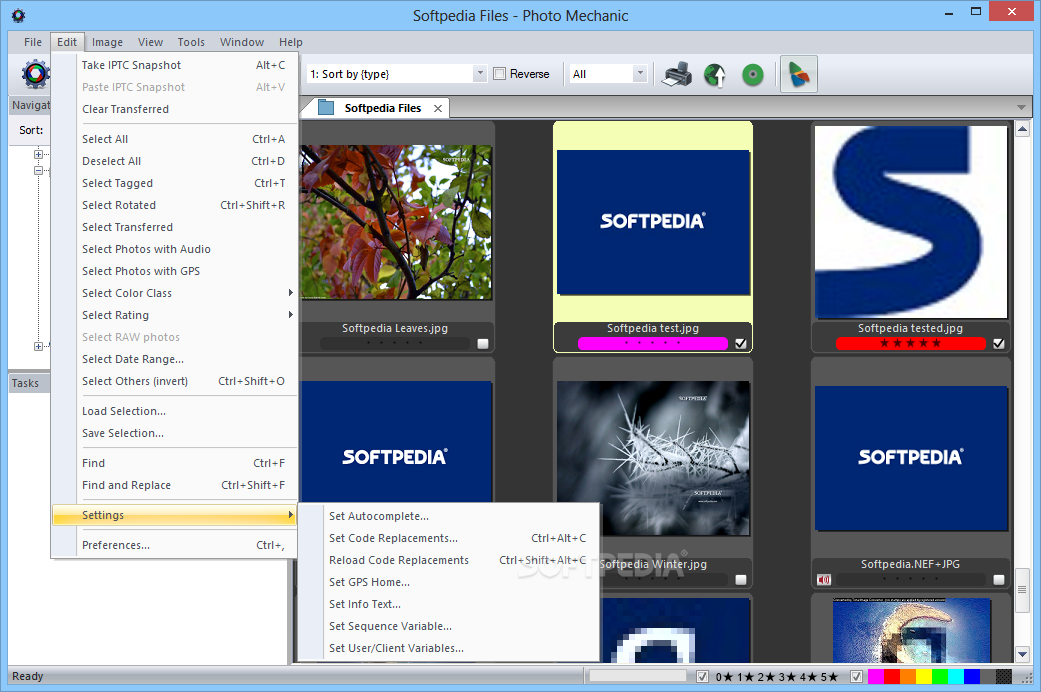Choose Select Rotated
The width and height of the screenshot is (1041, 692).
174,205
